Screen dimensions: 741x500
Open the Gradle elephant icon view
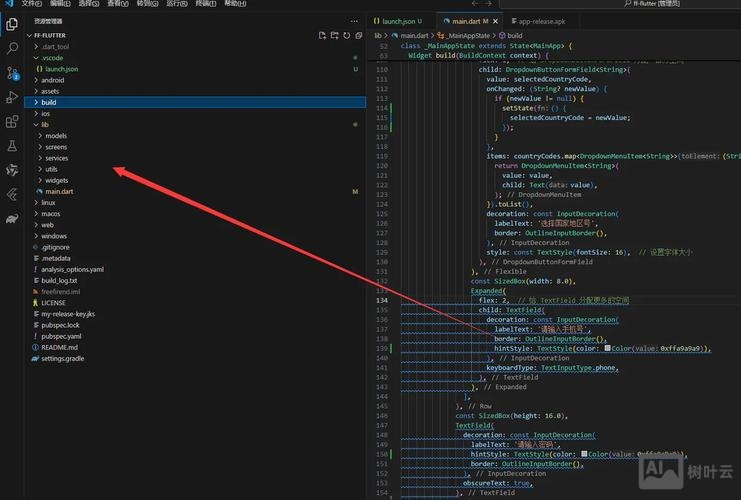(x=12, y=219)
